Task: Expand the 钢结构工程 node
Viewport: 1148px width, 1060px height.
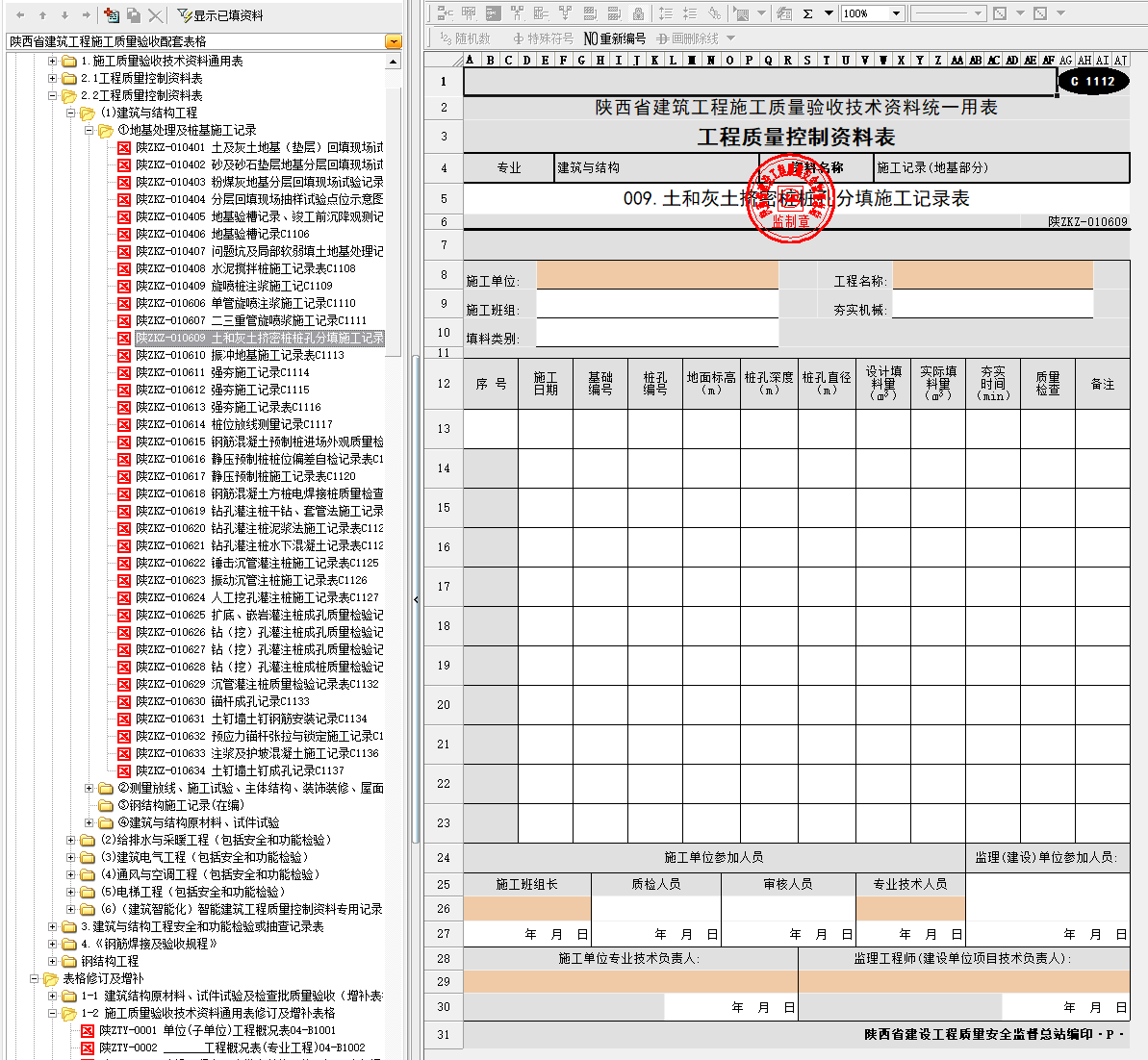Action: pos(52,961)
